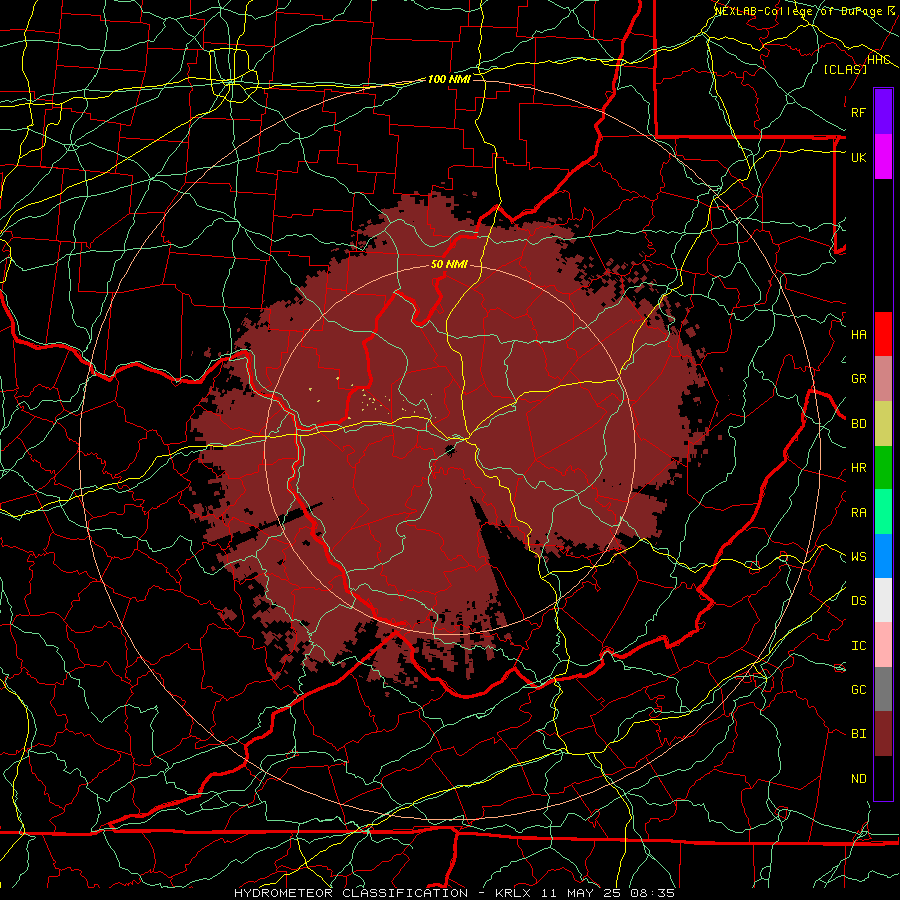Viewport: 900px width, 900px height.
Task: Click the UK magenta legend swatch
Action: (x=883, y=157)
